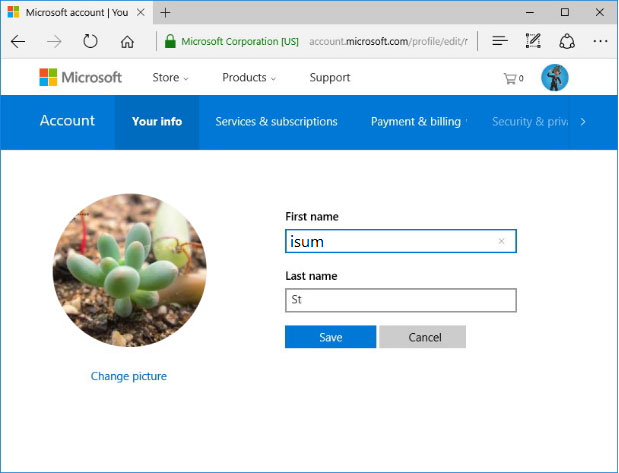This screenshot has width=619, height=473.
Task: Maximize the browser window
Action: pyautogui.click(x=565, y=13)
